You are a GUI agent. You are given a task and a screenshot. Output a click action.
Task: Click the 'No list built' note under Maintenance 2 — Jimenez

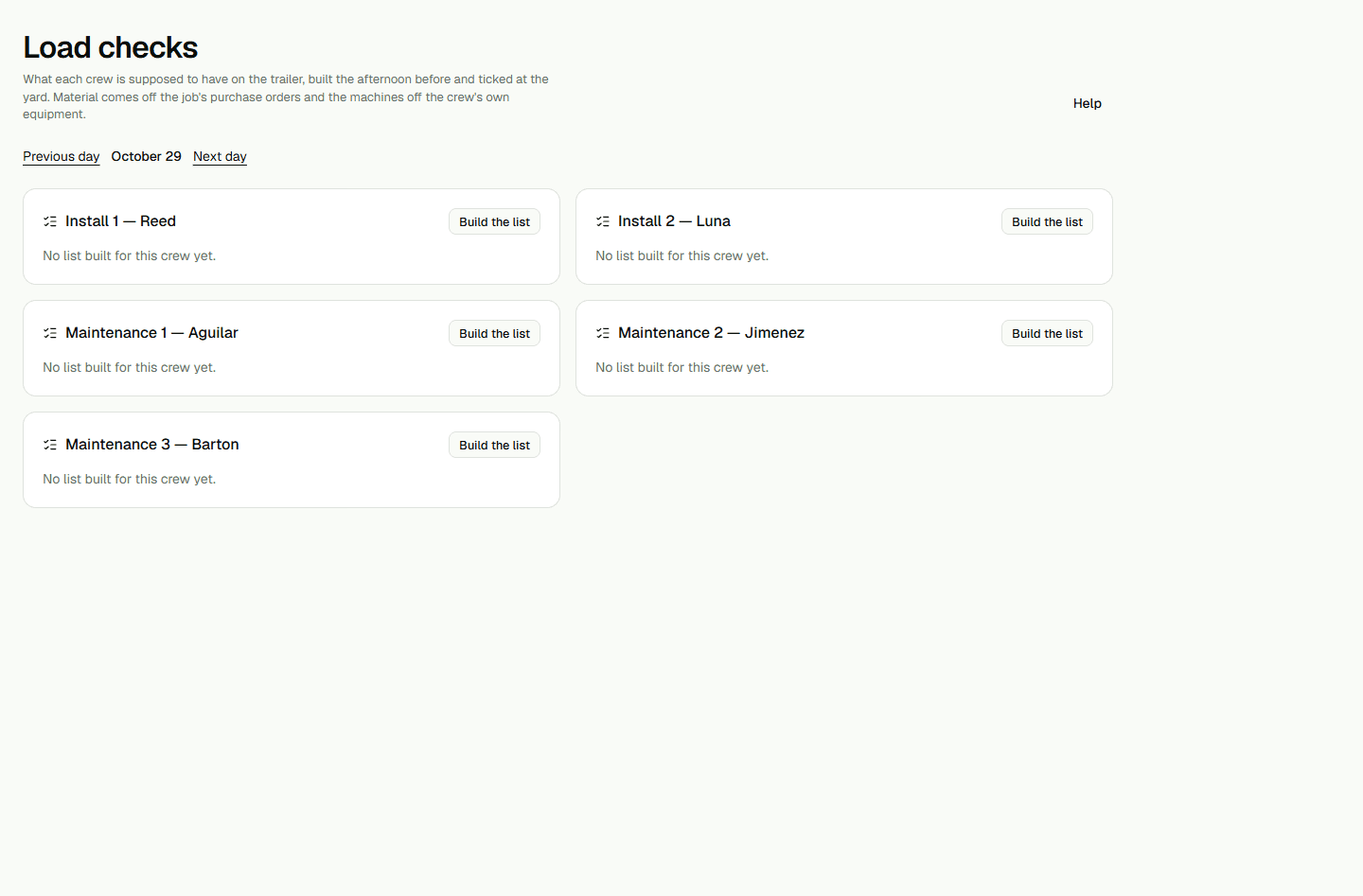[x=681, y=368]
